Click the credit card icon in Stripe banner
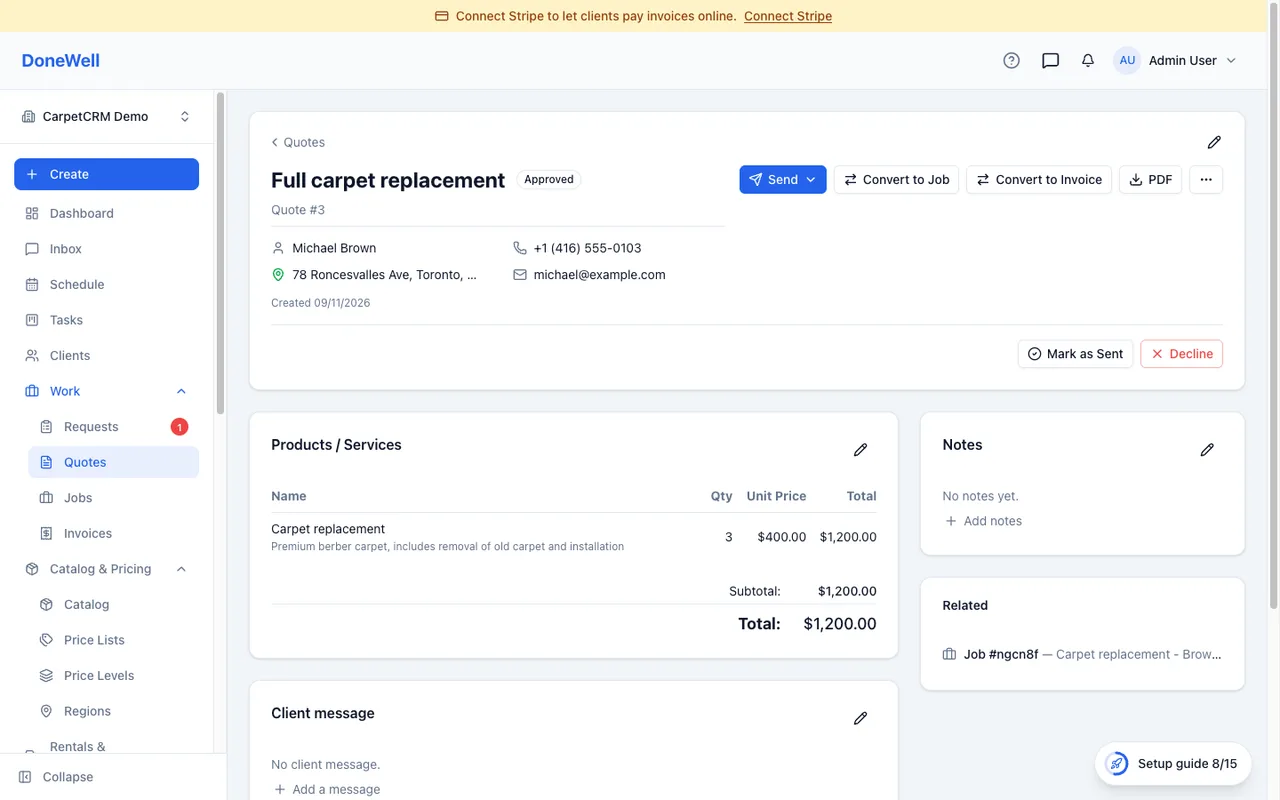 (x=441, y=16)
